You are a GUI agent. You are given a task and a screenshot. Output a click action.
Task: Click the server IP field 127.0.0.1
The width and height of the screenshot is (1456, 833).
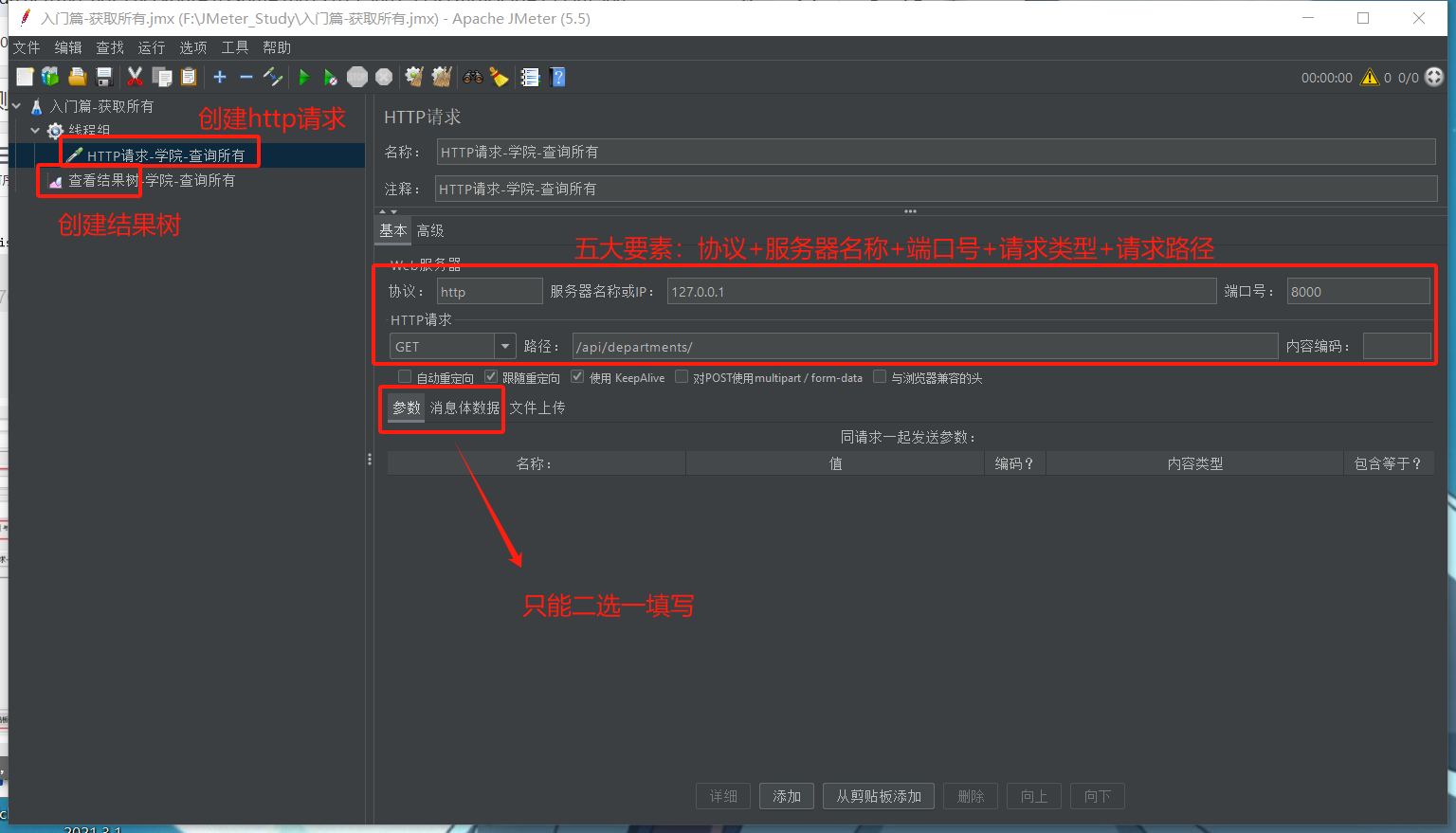(941, 292)
